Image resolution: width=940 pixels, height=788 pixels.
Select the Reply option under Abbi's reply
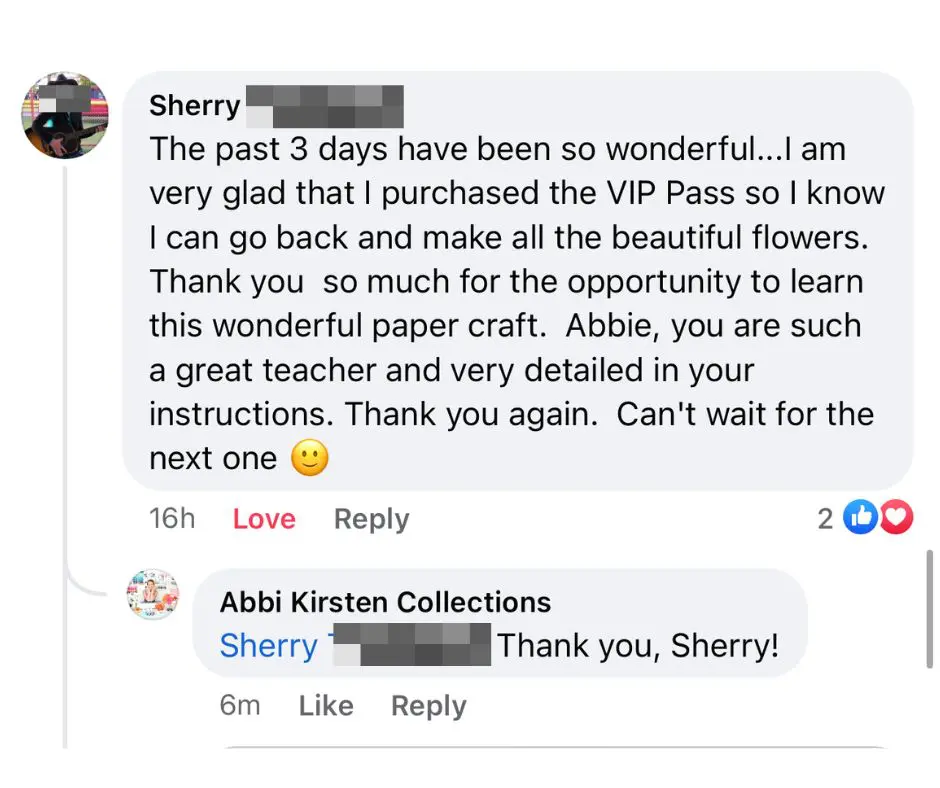point(428,705)
